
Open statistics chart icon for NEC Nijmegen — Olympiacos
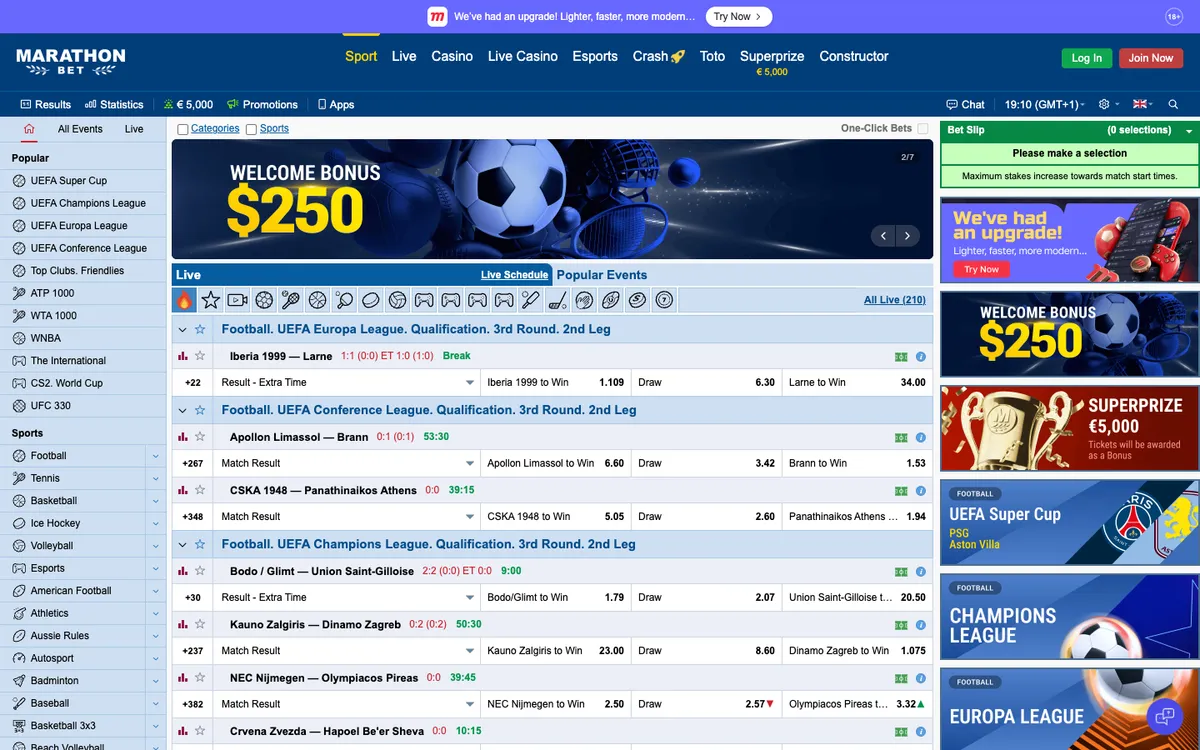click(x=183, y=678)
